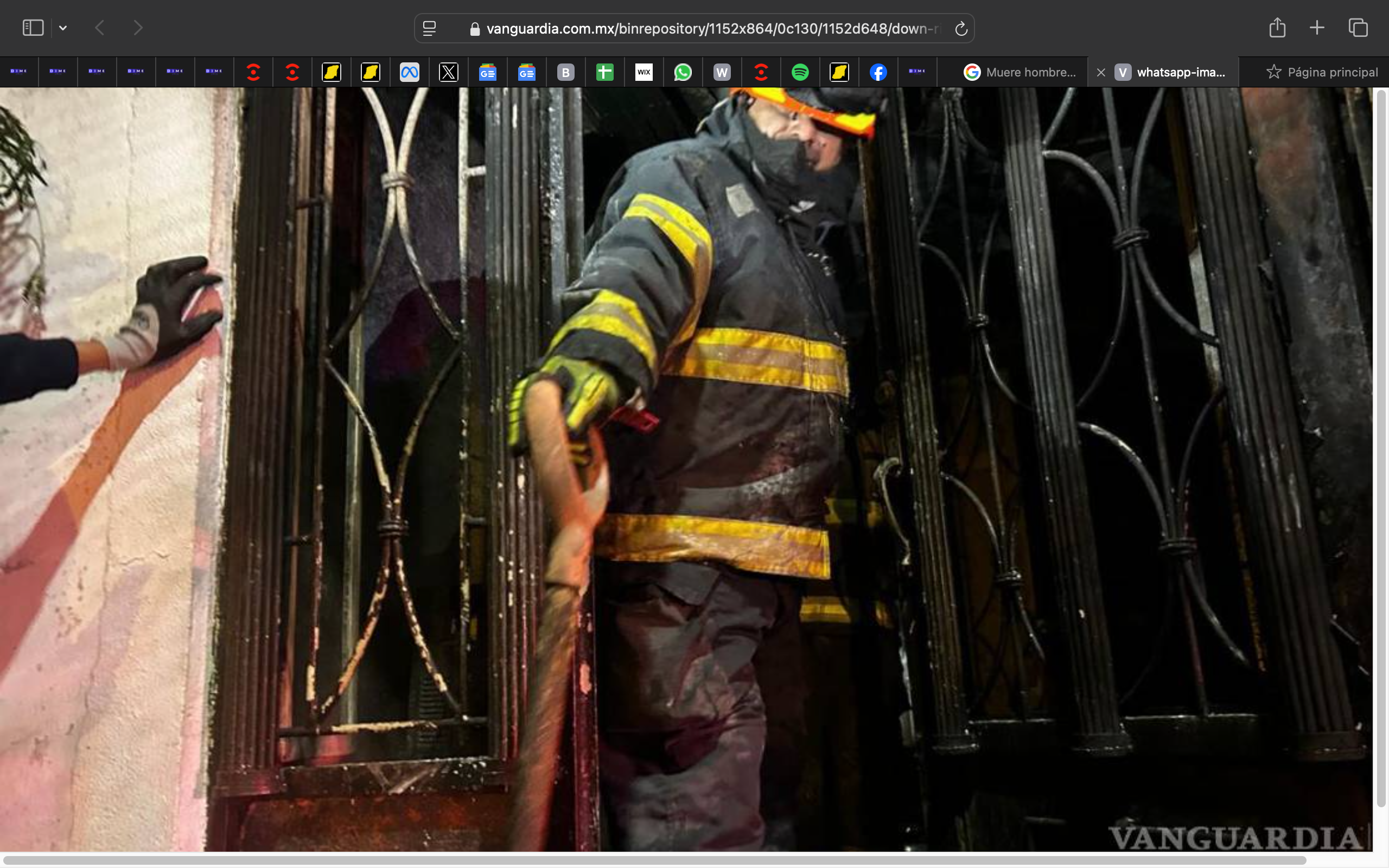Click the horizontal scrollbar at the bottom
1389x868 pixels.
click(654, 860)
